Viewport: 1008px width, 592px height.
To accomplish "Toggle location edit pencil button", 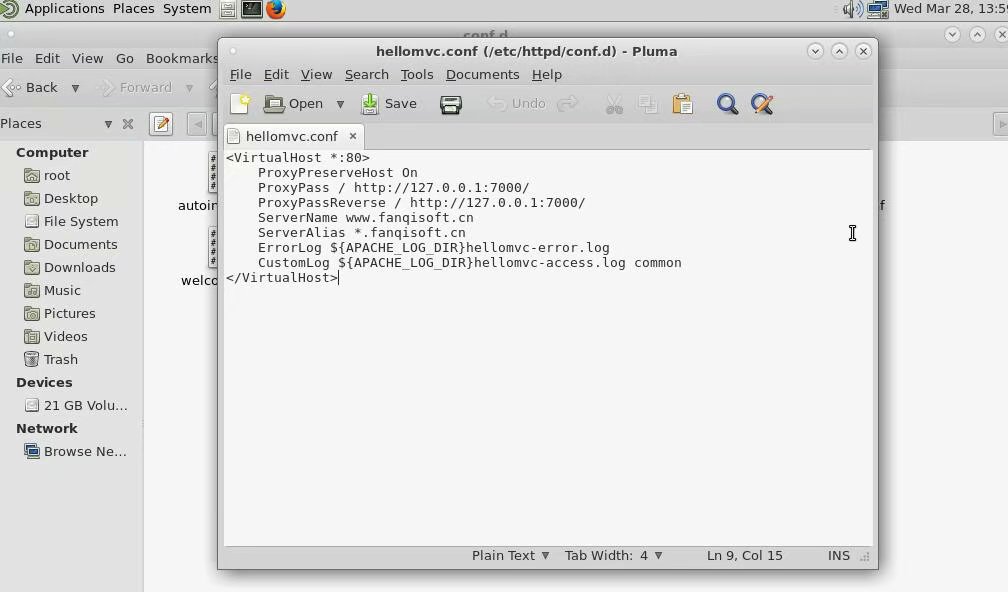I will (x=161, y=123).
